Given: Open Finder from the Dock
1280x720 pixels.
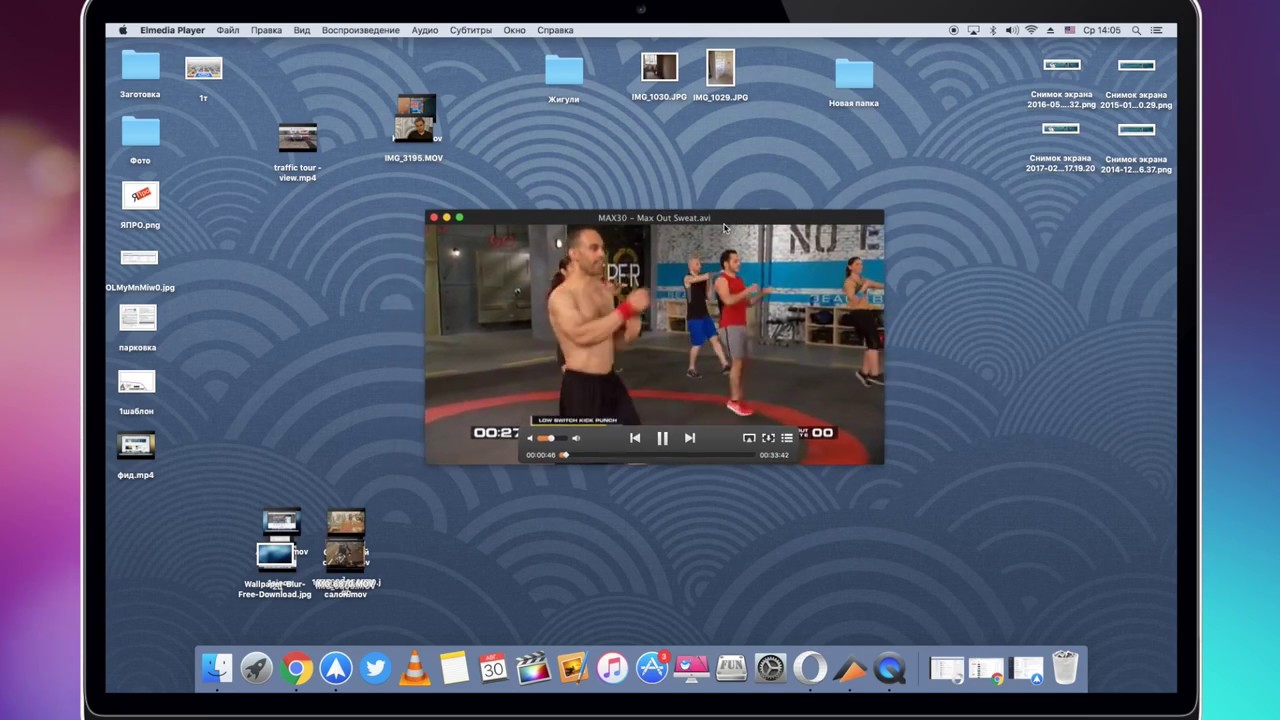Looking at the screenshot, I should click(217, 668).
